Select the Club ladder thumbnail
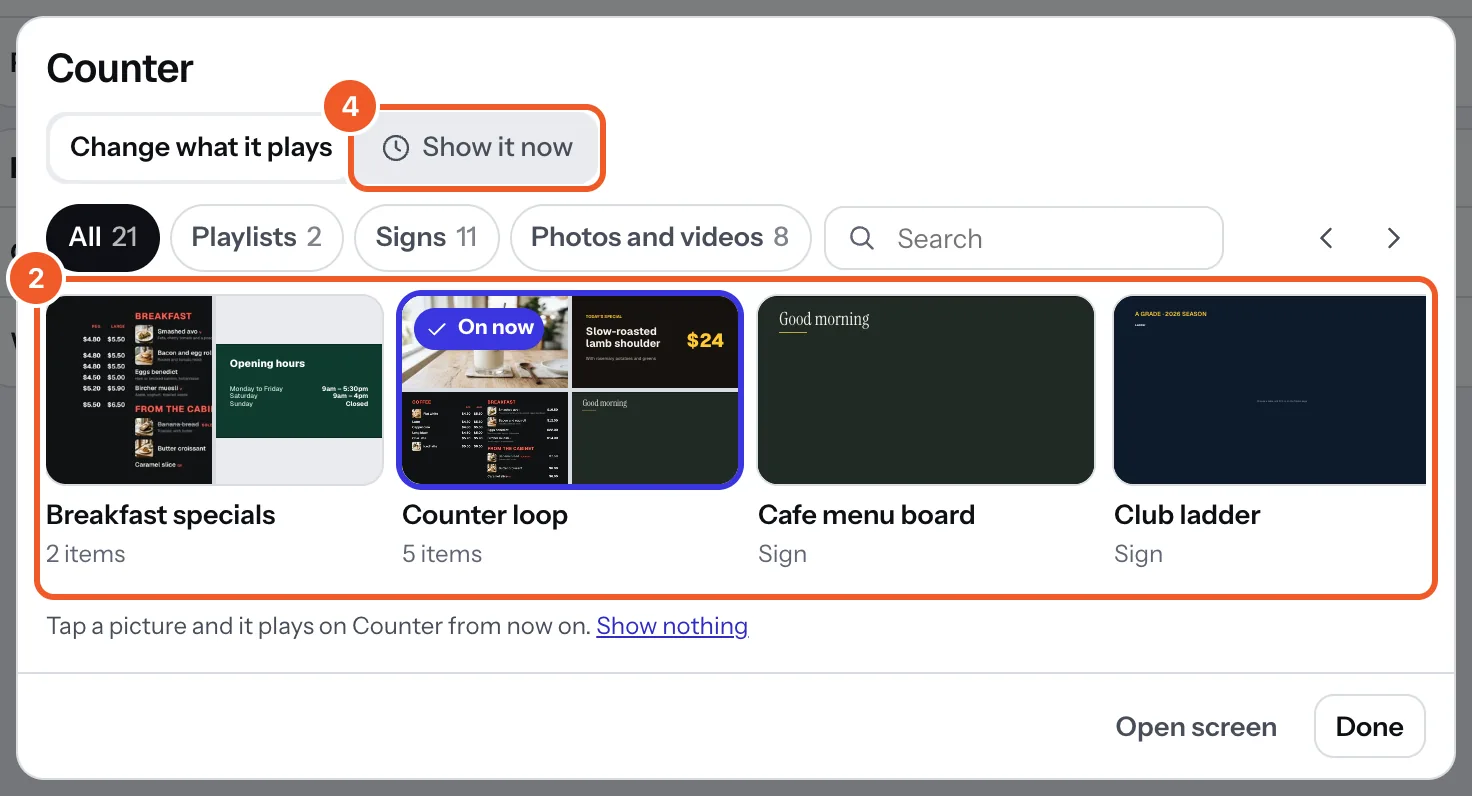Viewport: 1472px width, 796px height. (1270, 390)
